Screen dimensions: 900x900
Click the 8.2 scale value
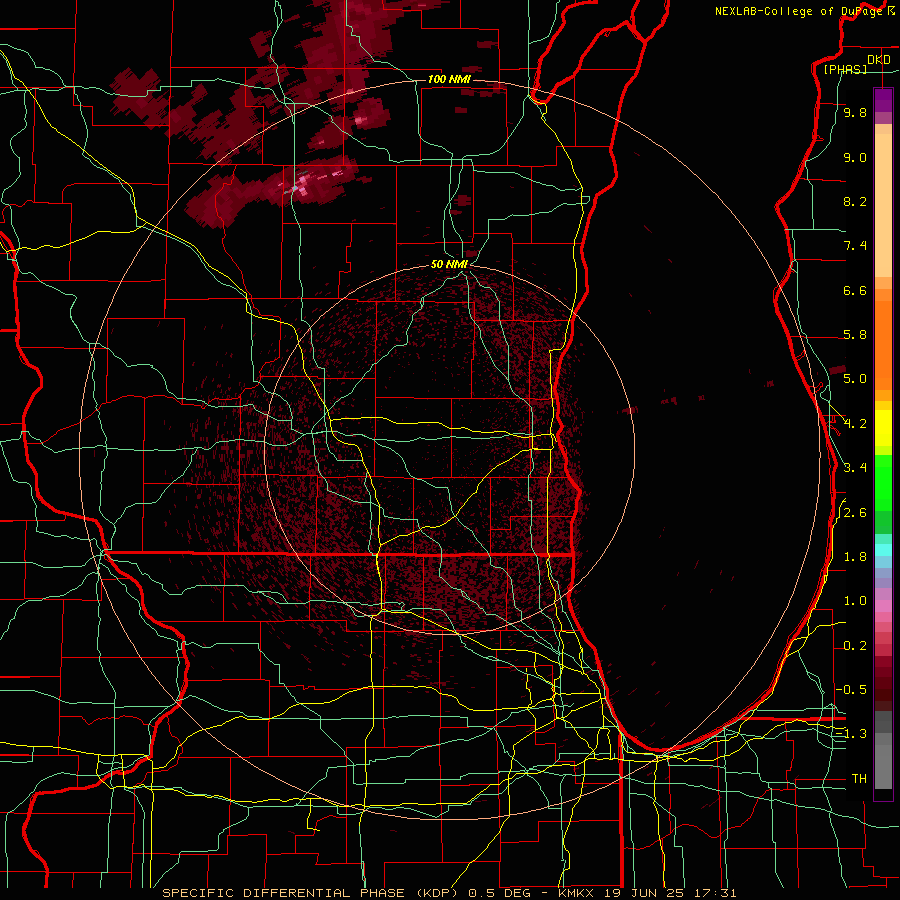click(855, 201)
